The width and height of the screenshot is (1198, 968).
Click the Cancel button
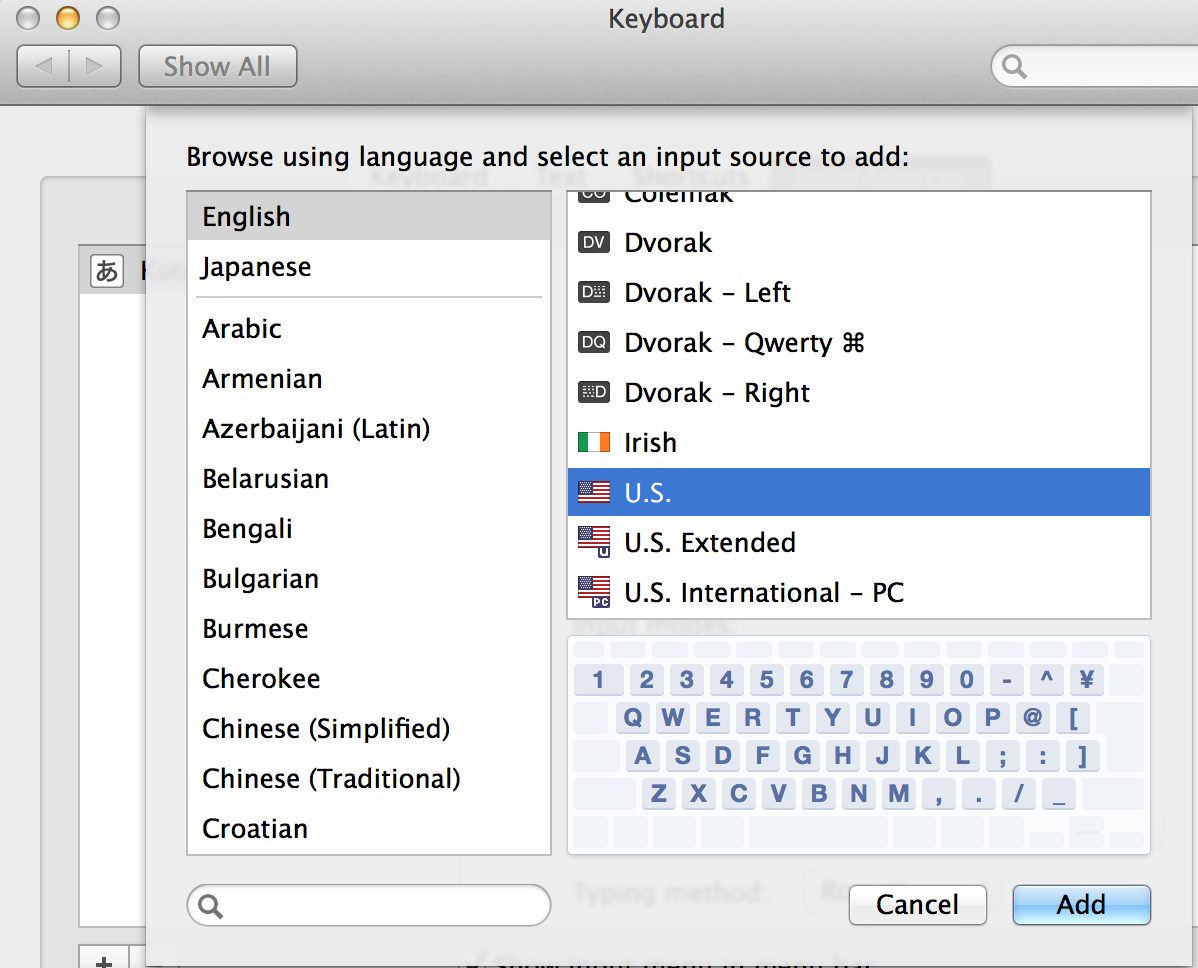pyautogui.click(x=917, y=904)
